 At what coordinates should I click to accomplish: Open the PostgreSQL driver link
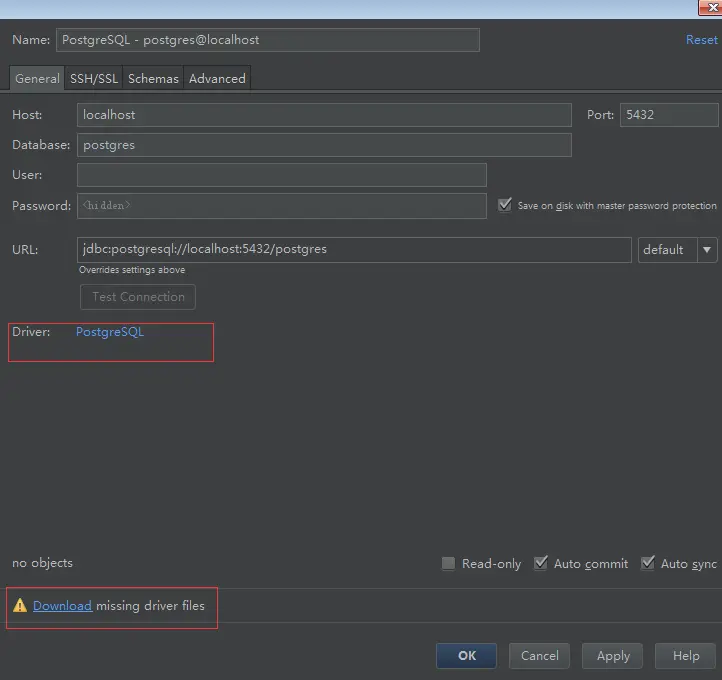(110, 332)
